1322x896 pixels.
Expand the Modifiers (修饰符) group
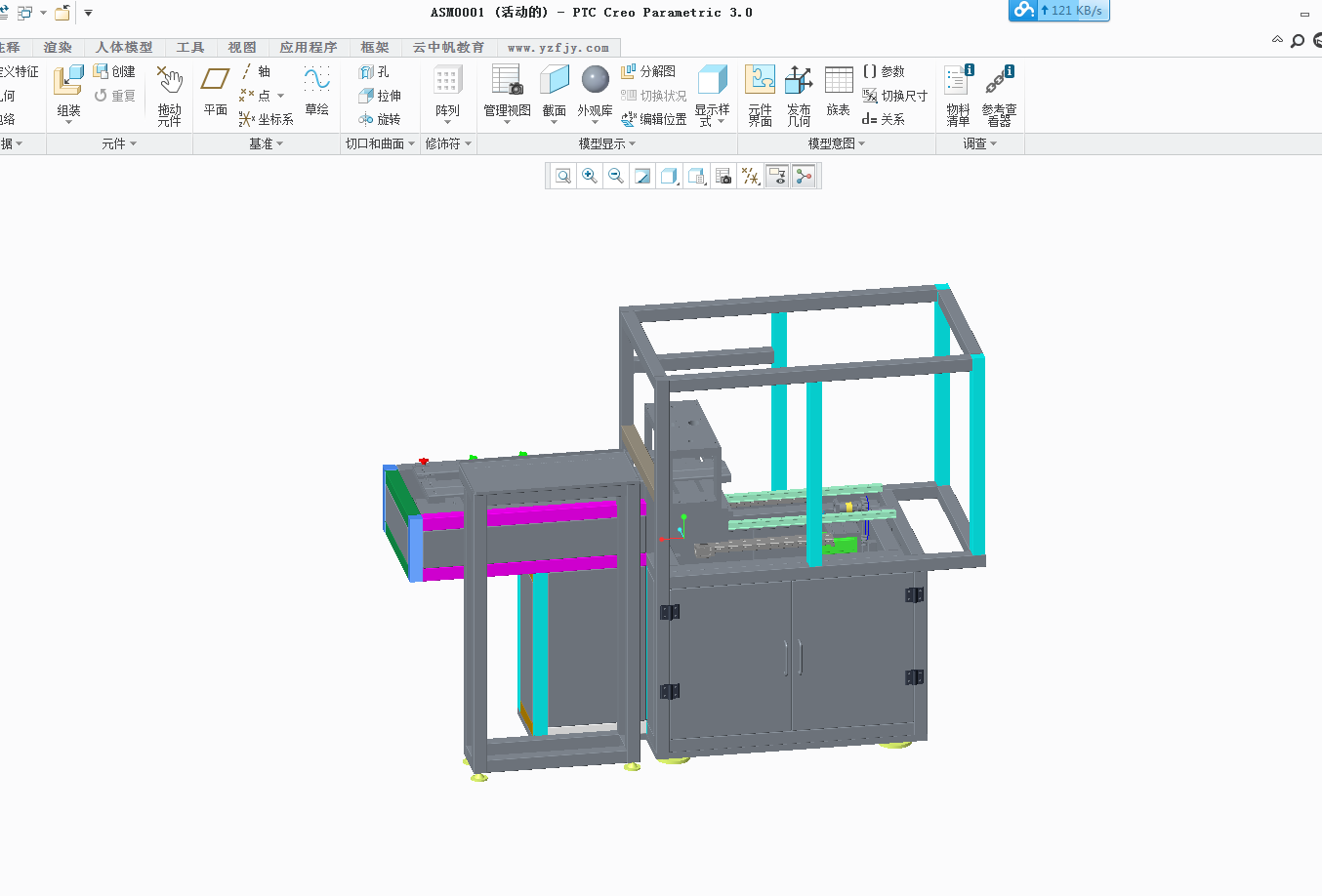(448, 143)
